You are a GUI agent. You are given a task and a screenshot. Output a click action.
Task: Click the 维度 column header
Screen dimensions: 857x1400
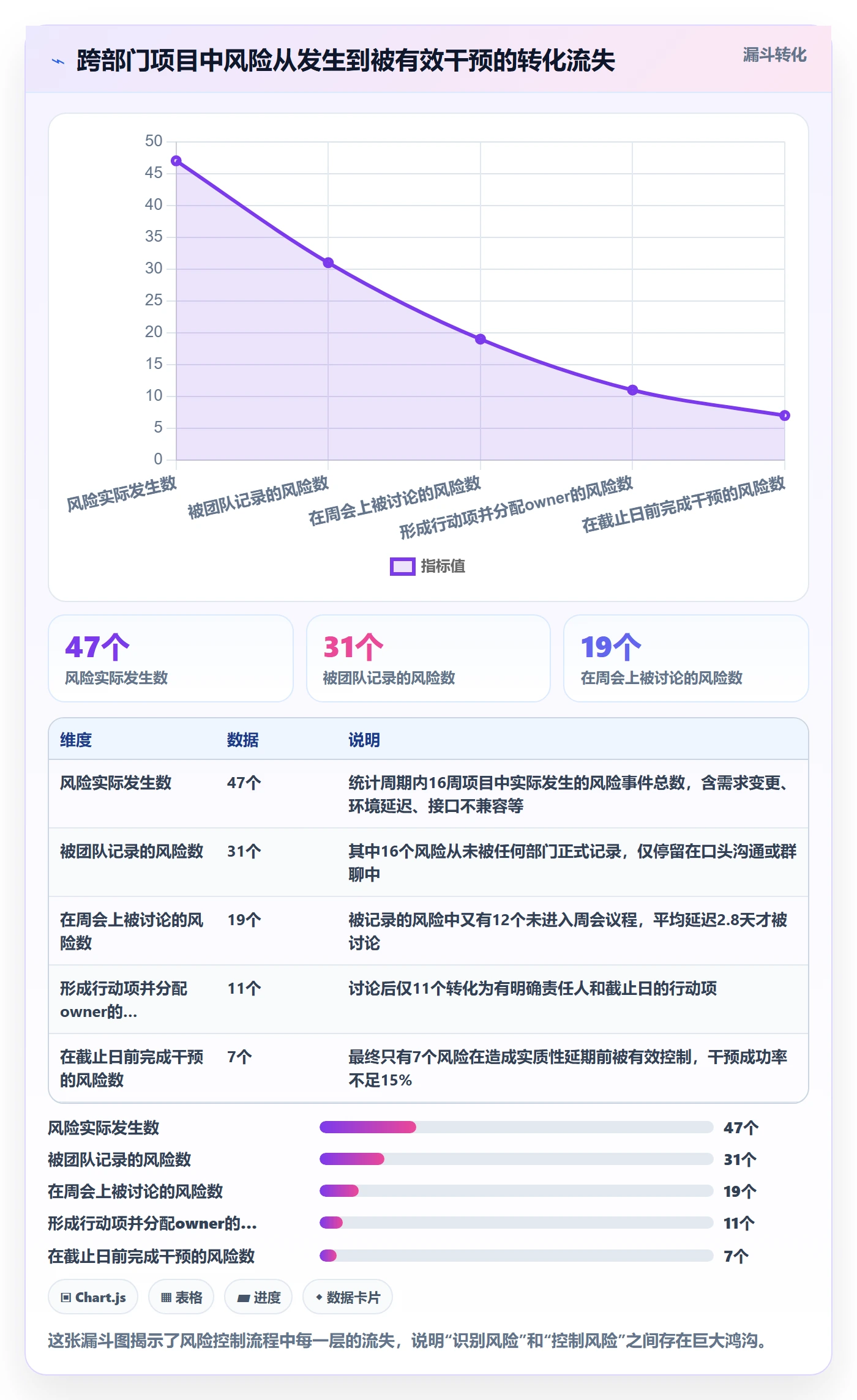(x=76, y=740)
